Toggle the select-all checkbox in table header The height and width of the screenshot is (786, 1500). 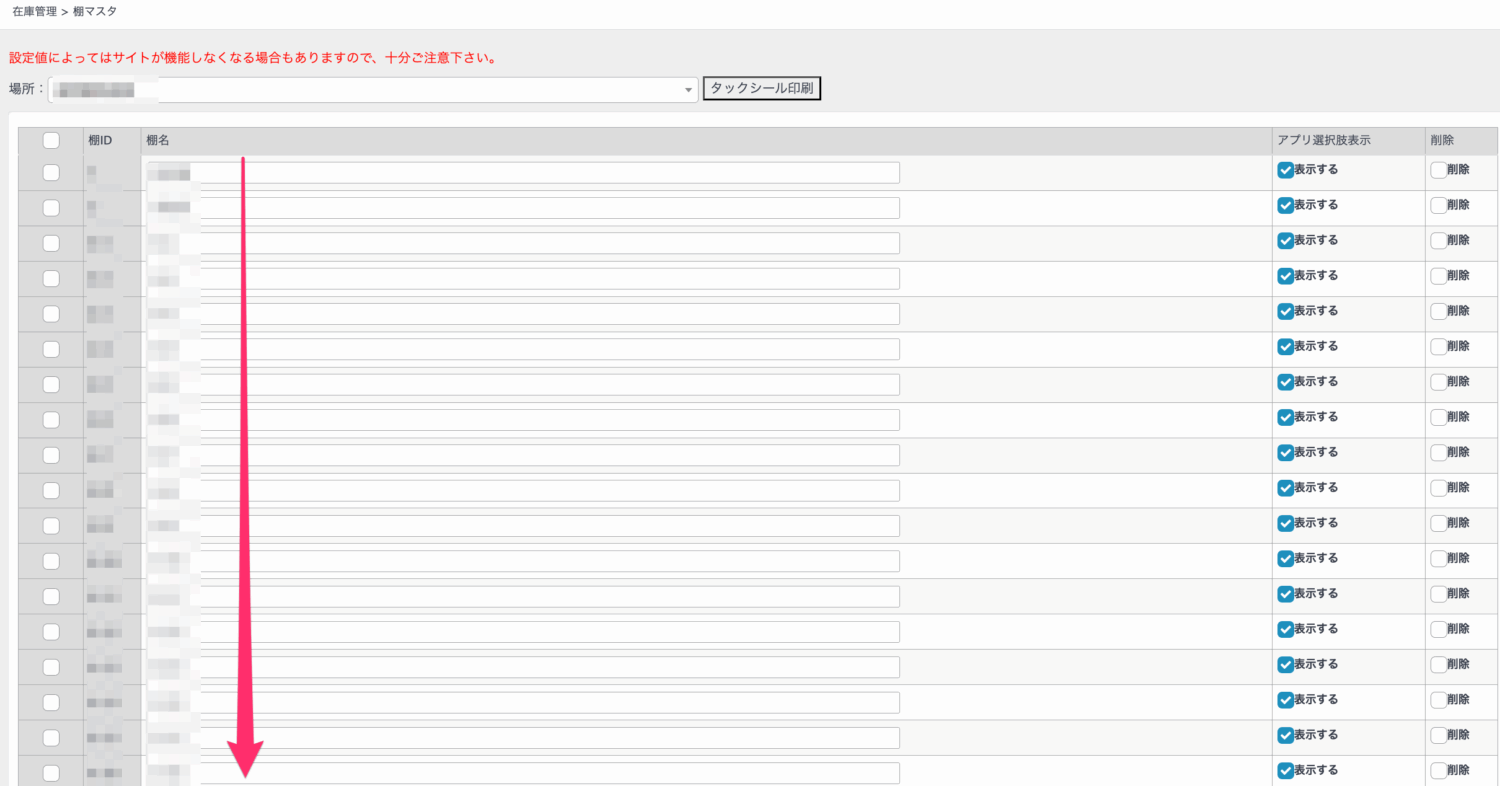51,141
